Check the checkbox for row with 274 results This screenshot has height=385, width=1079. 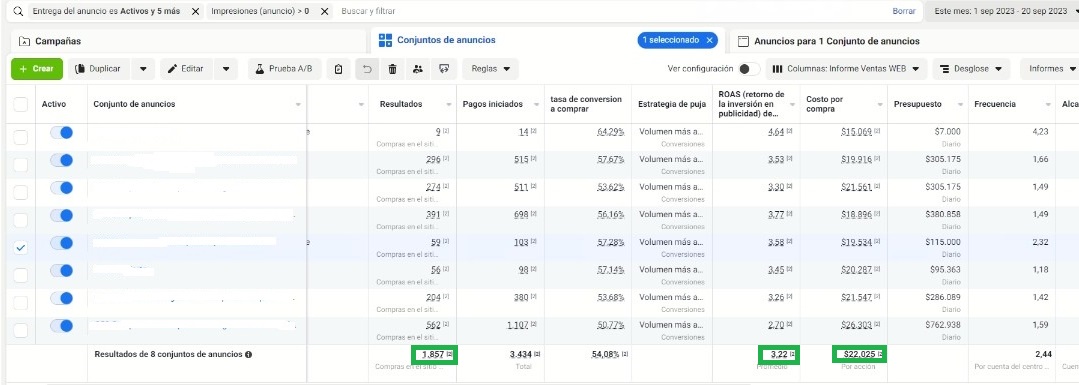click(21, 192)
